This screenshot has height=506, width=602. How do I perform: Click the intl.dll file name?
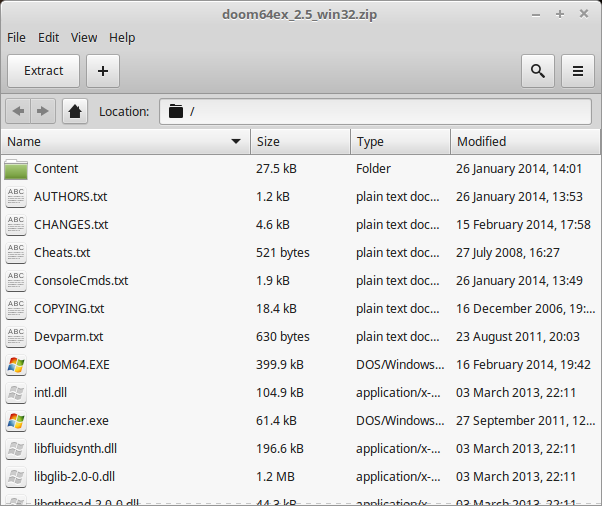coord(50,393)
